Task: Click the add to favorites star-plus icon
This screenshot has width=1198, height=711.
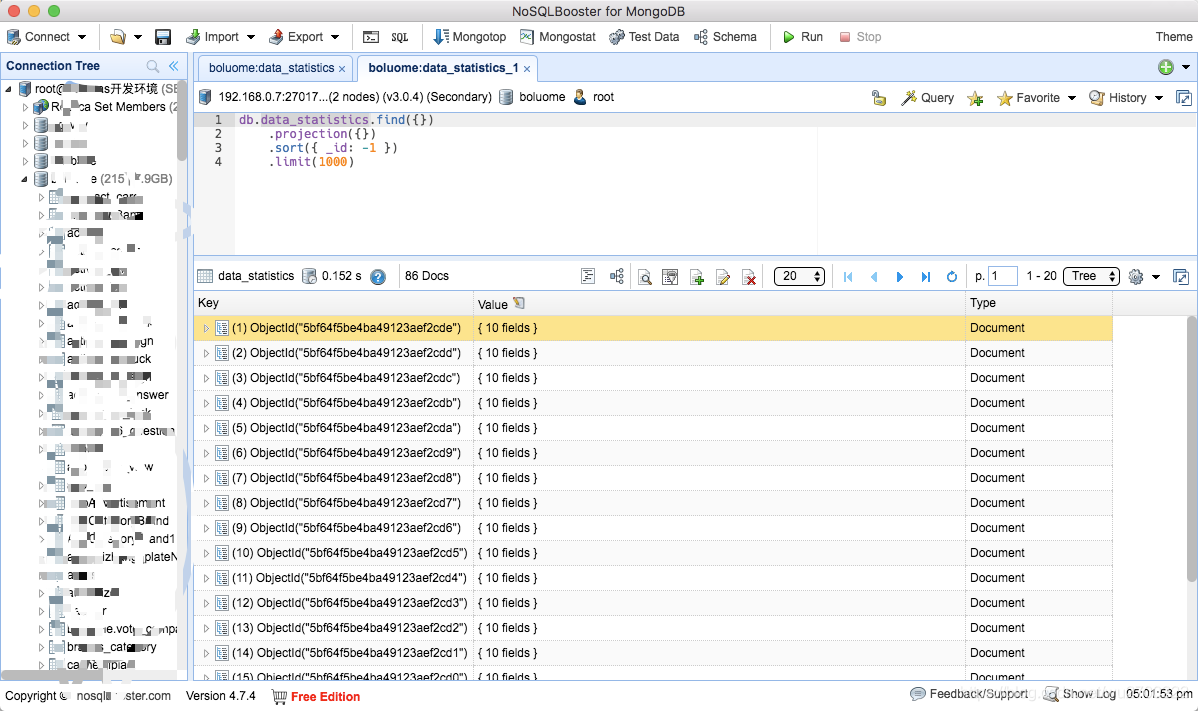Action: coord(975,98)
